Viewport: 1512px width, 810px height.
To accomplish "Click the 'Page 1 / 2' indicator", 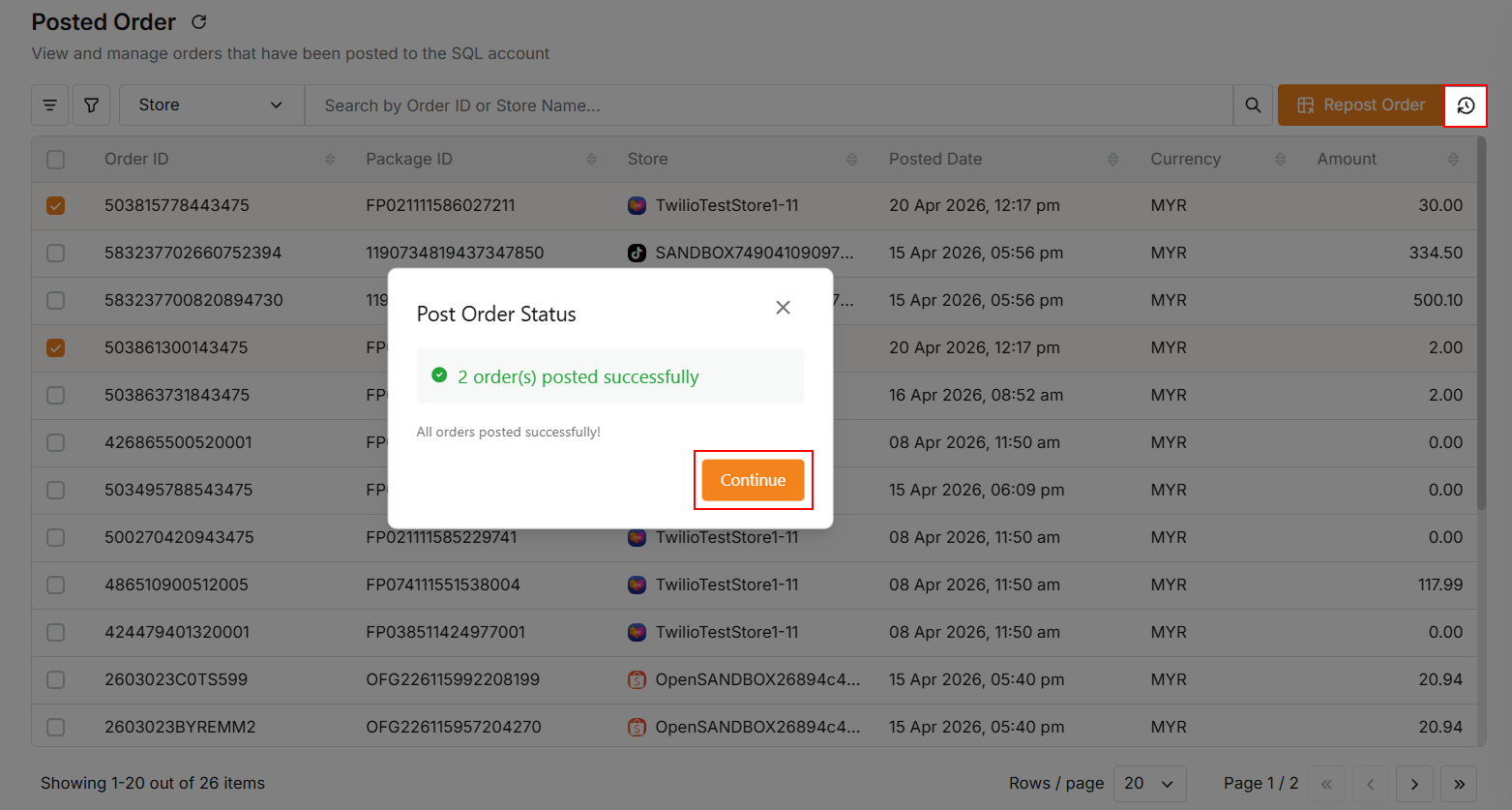I will point(1261,783).
